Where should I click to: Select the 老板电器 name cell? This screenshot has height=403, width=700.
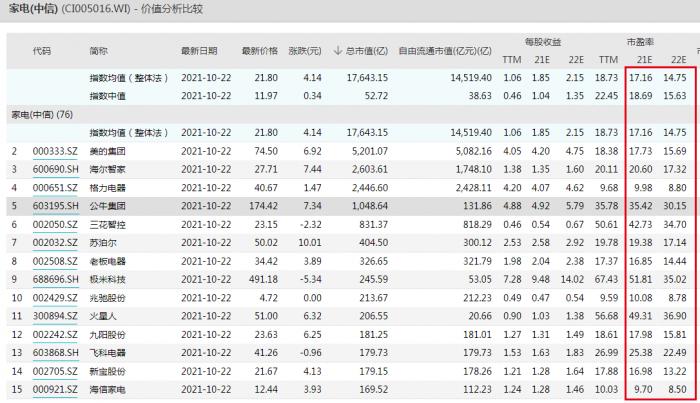pos(108,261)
